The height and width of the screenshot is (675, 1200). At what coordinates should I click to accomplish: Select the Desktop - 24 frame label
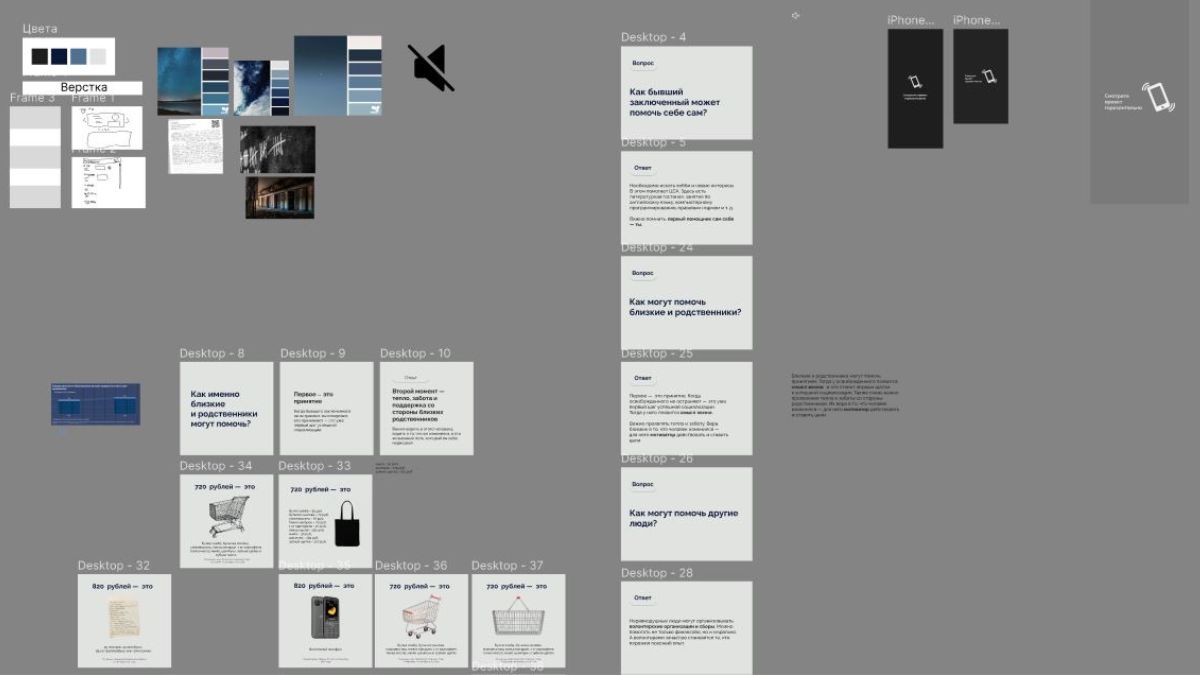click(657, 248)
